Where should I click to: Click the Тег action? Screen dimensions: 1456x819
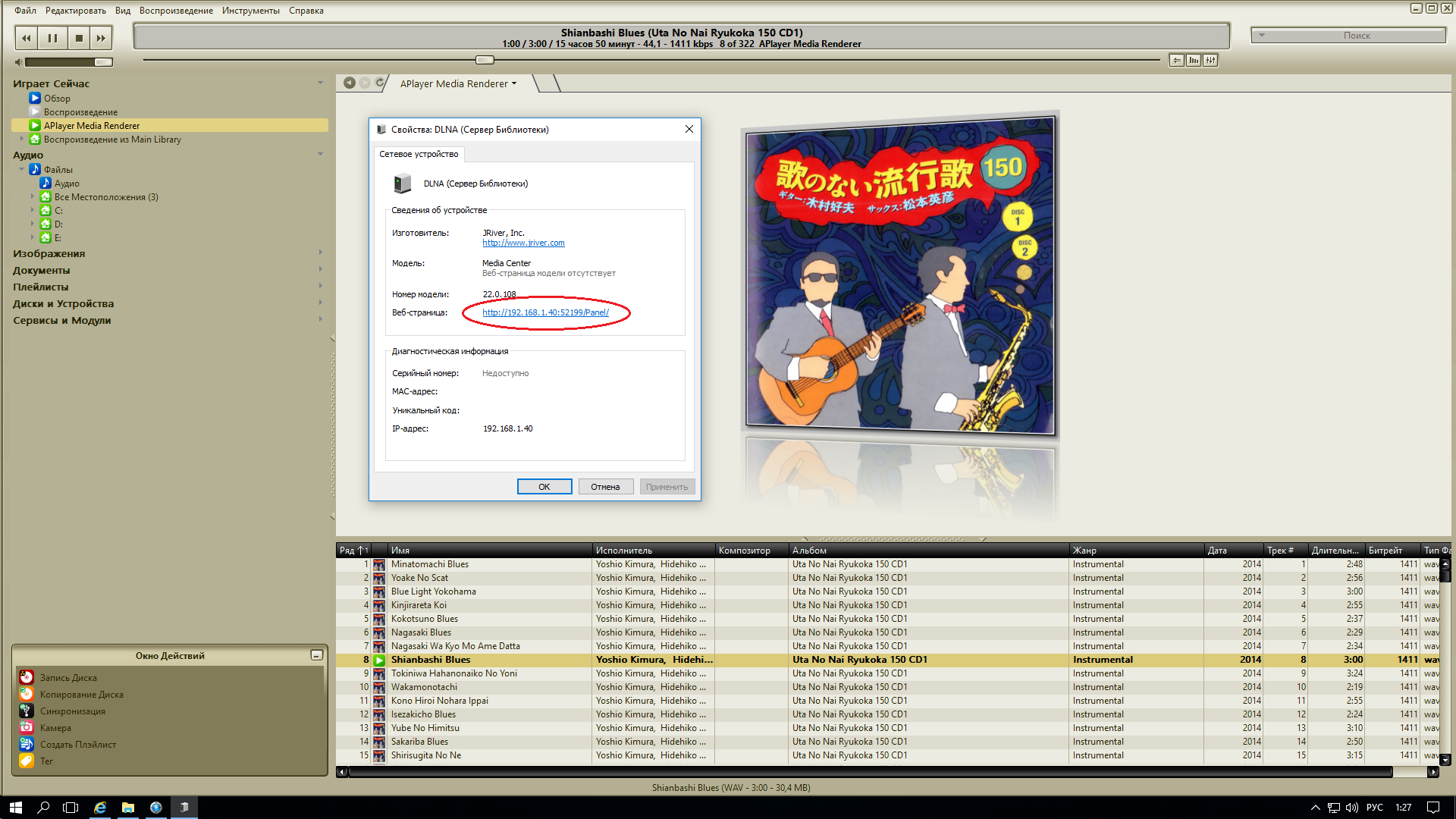pyautogui.click(x=46, y=761)
